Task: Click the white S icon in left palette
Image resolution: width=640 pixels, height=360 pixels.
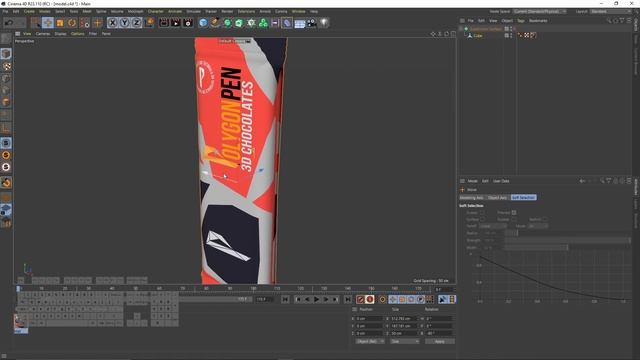Action: pyautogui.click(x=6, y=167)
